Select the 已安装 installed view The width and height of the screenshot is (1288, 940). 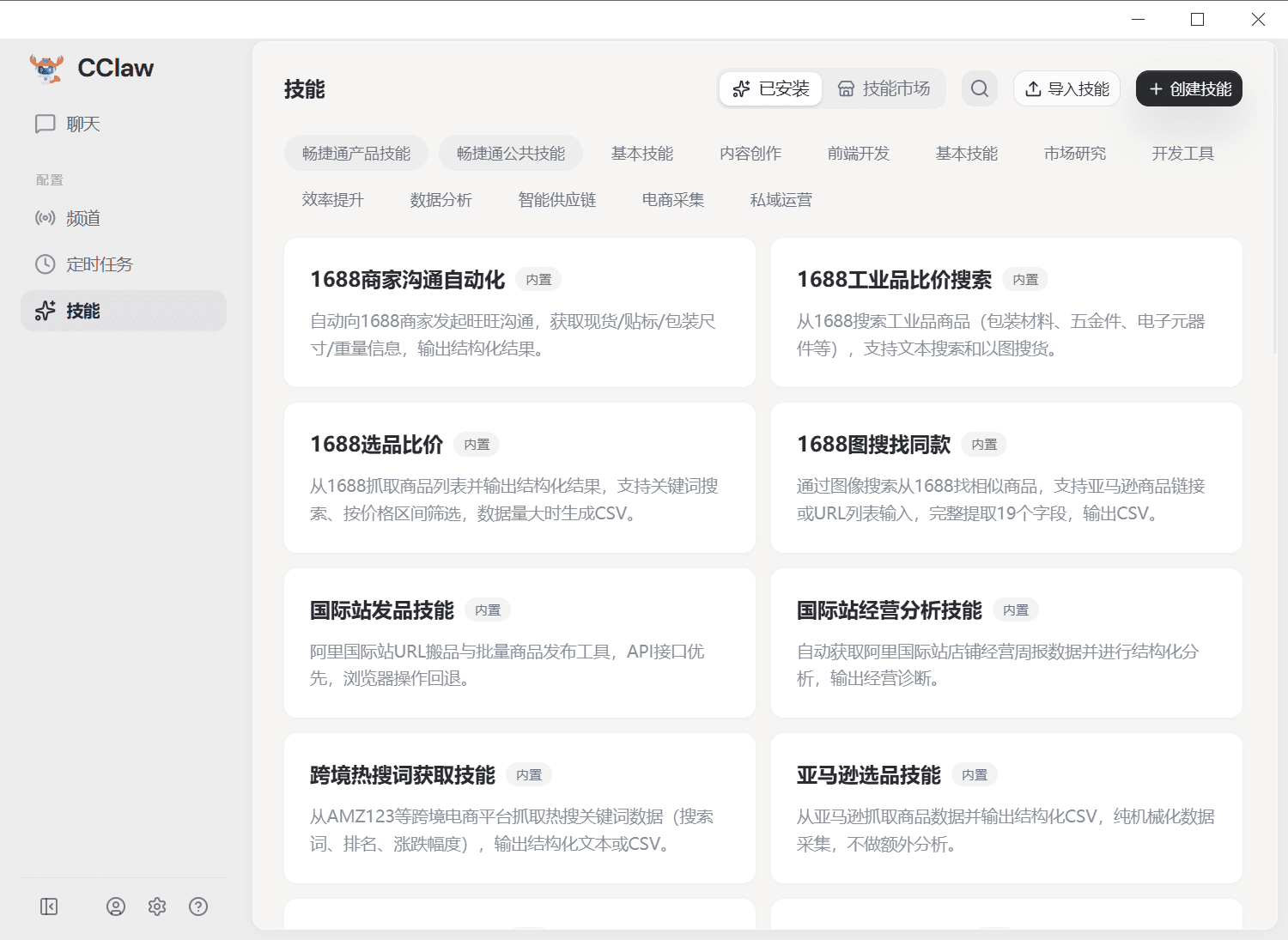[x=770, y=88]
